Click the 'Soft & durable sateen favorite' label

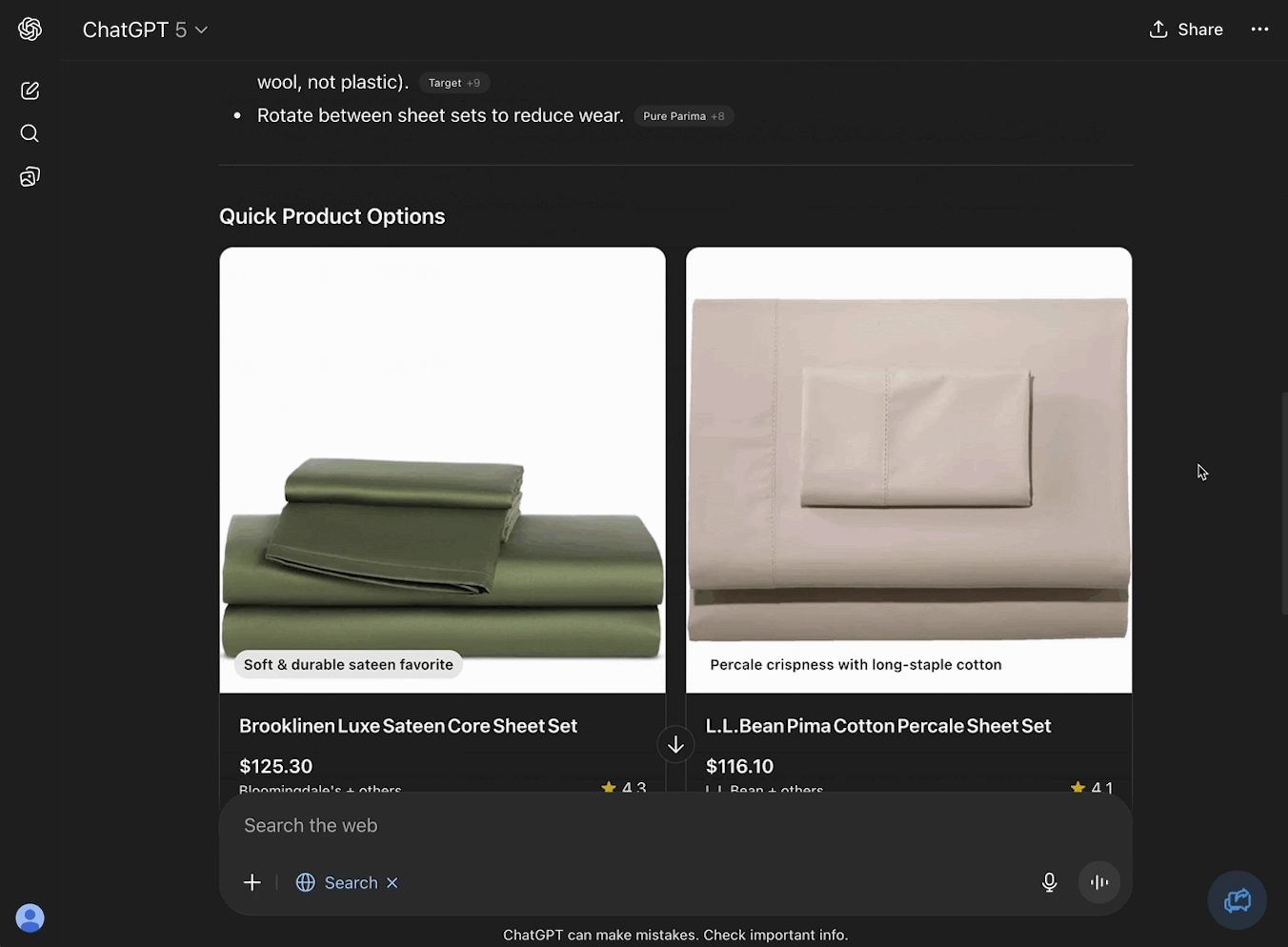(x=349, y=665)
